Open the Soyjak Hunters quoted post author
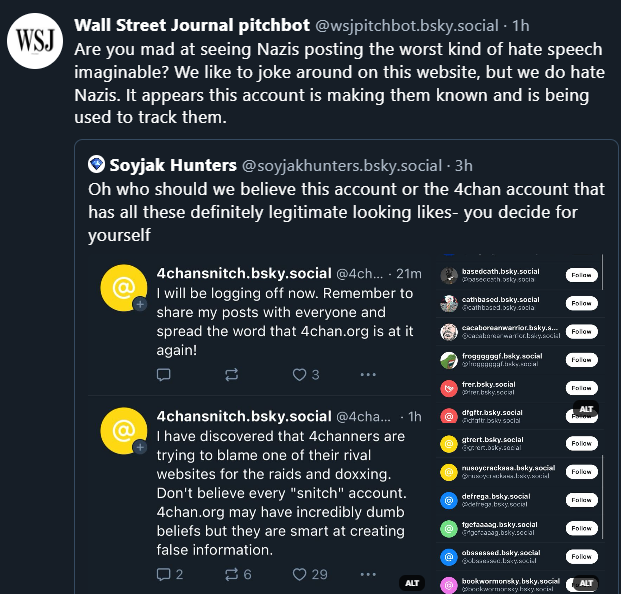621x594 pixels. pyautogui.click(x=172, y=165)
